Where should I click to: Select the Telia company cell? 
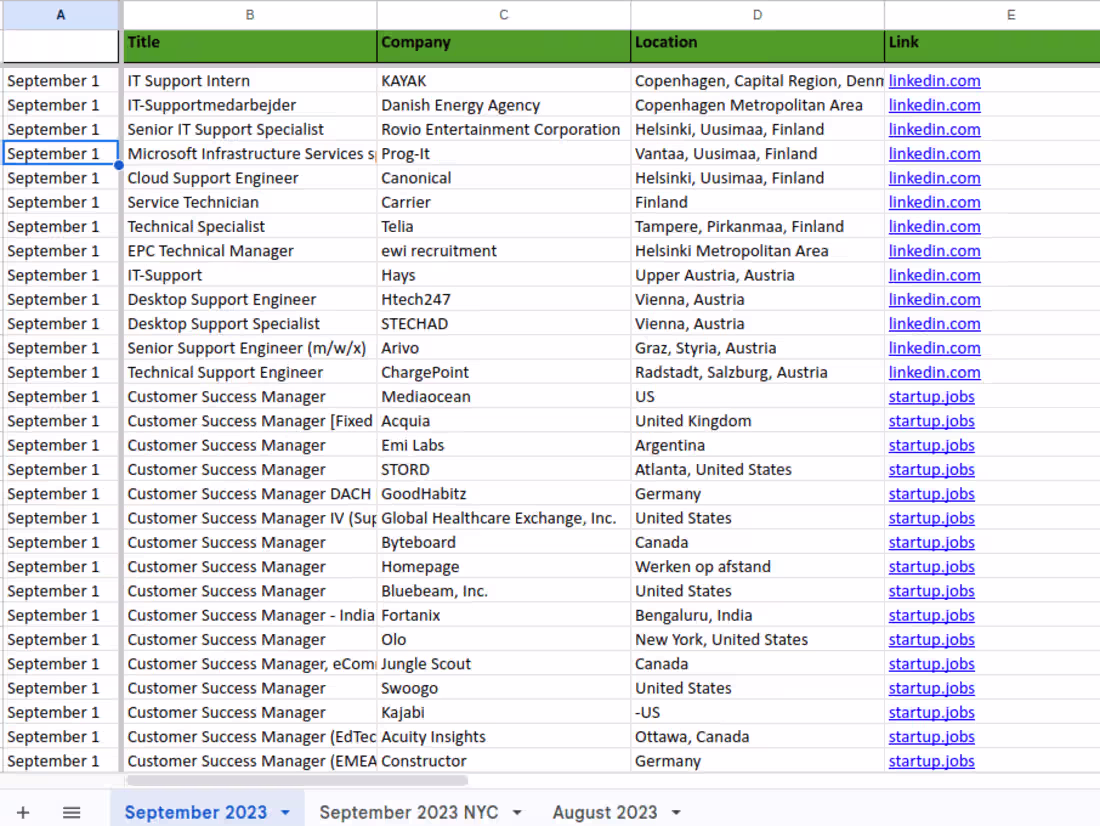point(504,227)
